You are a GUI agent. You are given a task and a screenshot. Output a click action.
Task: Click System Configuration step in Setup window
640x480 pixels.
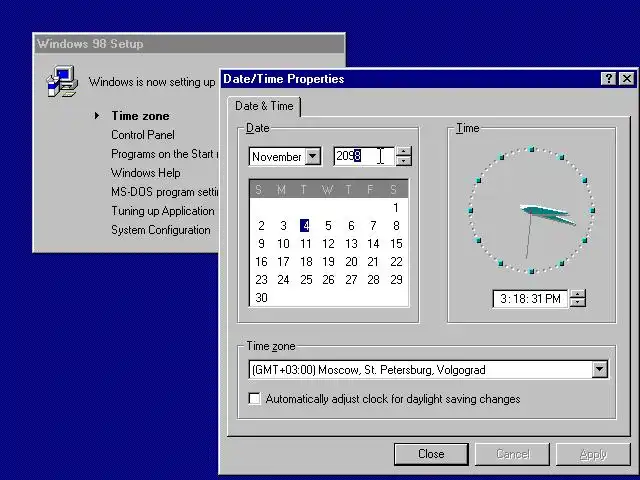(161, 230)
